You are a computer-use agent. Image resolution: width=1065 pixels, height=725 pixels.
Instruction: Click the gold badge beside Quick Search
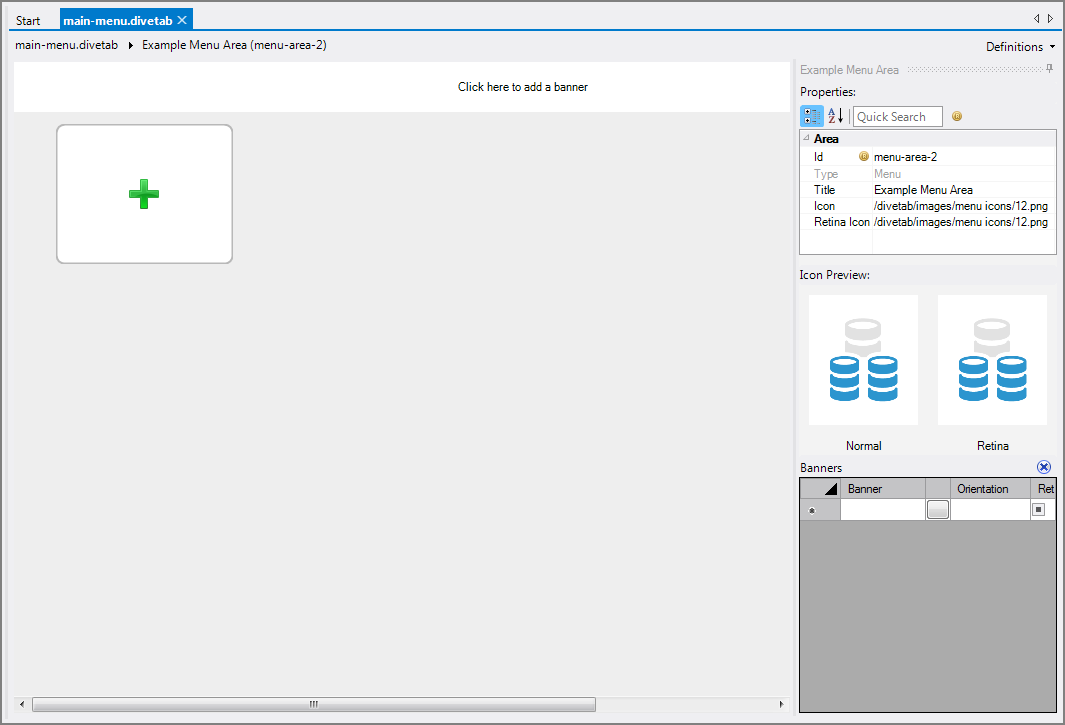click(x=957, y=117)
